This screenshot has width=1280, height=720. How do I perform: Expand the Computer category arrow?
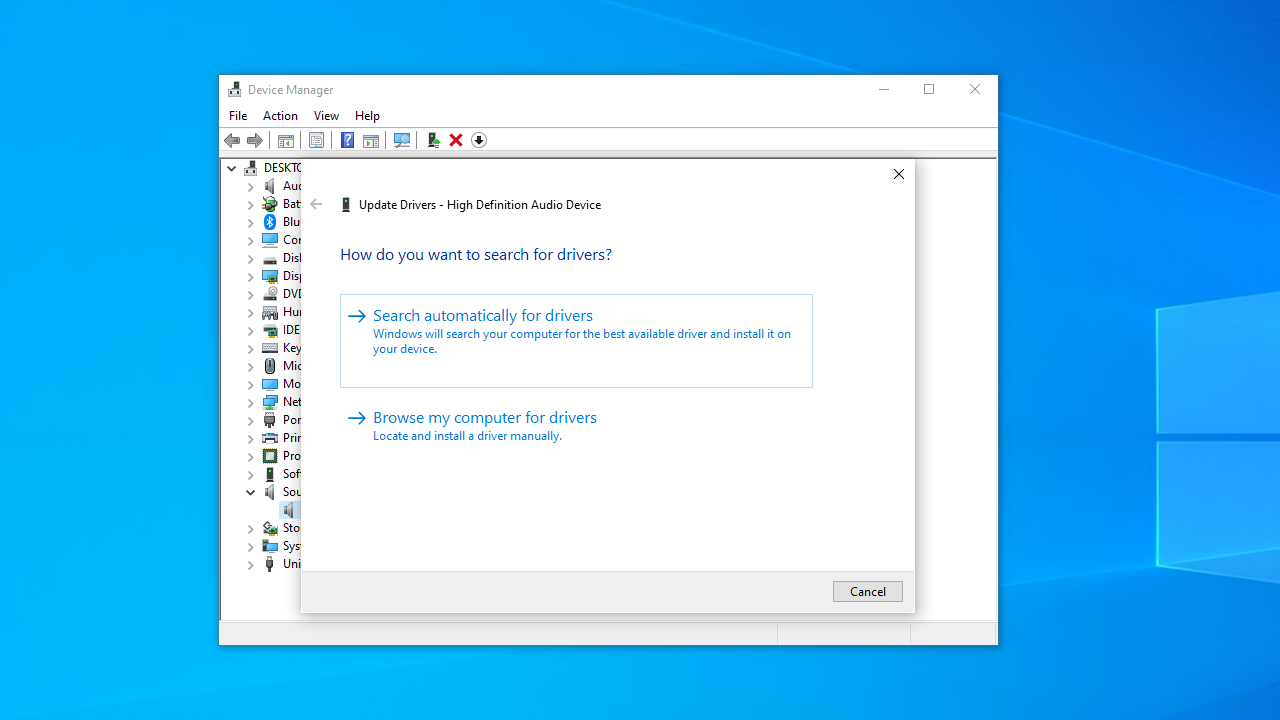click(251, 240)
